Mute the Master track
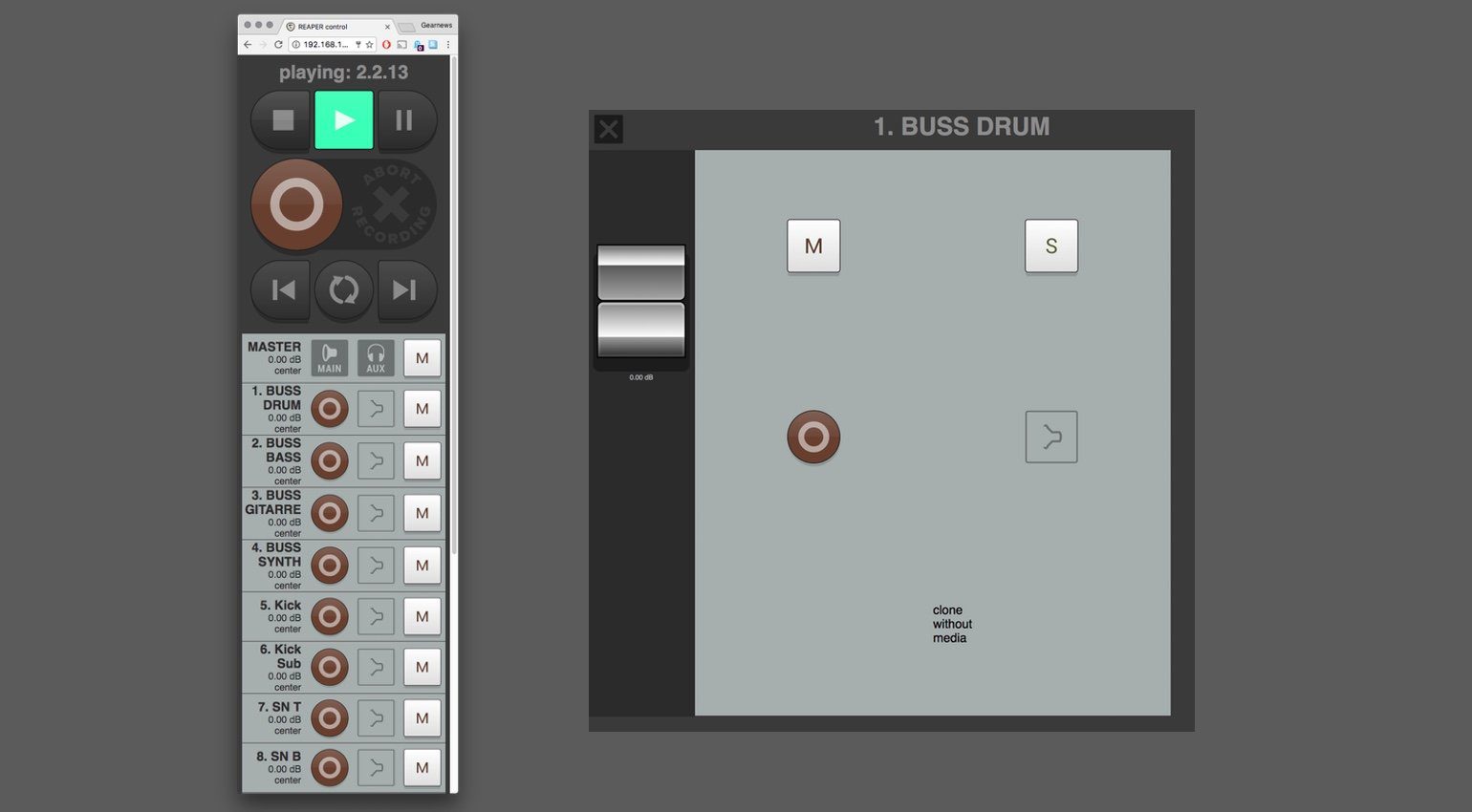Viewport: 1472px width, 812px height. (422, 358)
